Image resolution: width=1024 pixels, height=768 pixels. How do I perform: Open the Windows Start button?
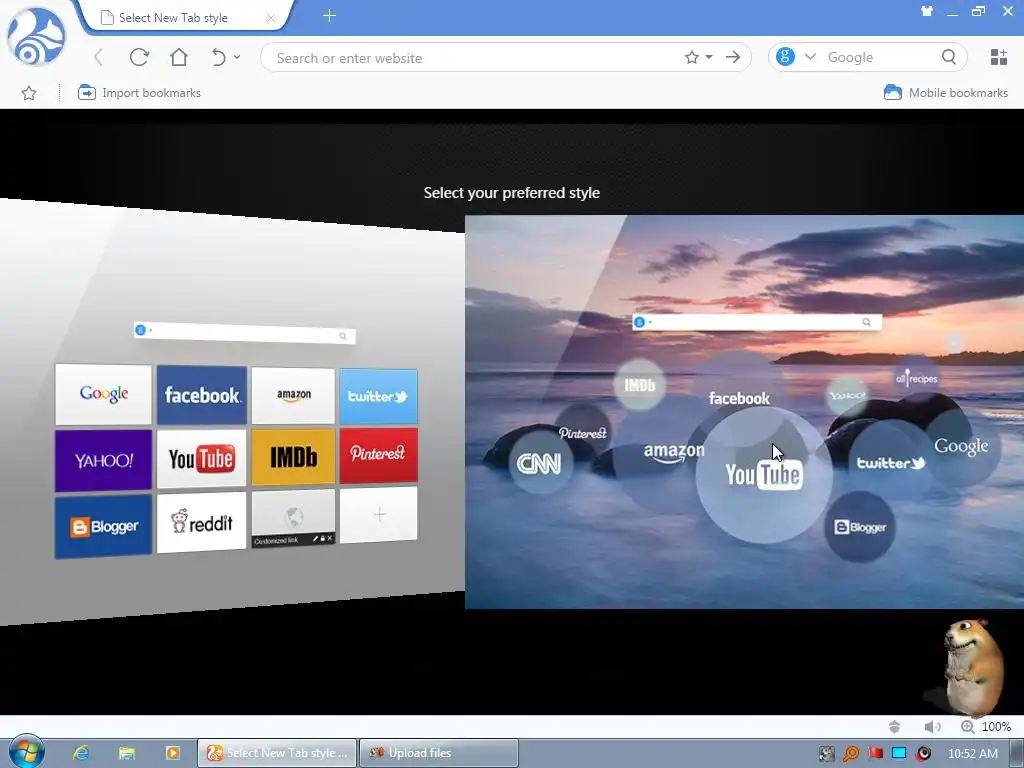point(25,752)
